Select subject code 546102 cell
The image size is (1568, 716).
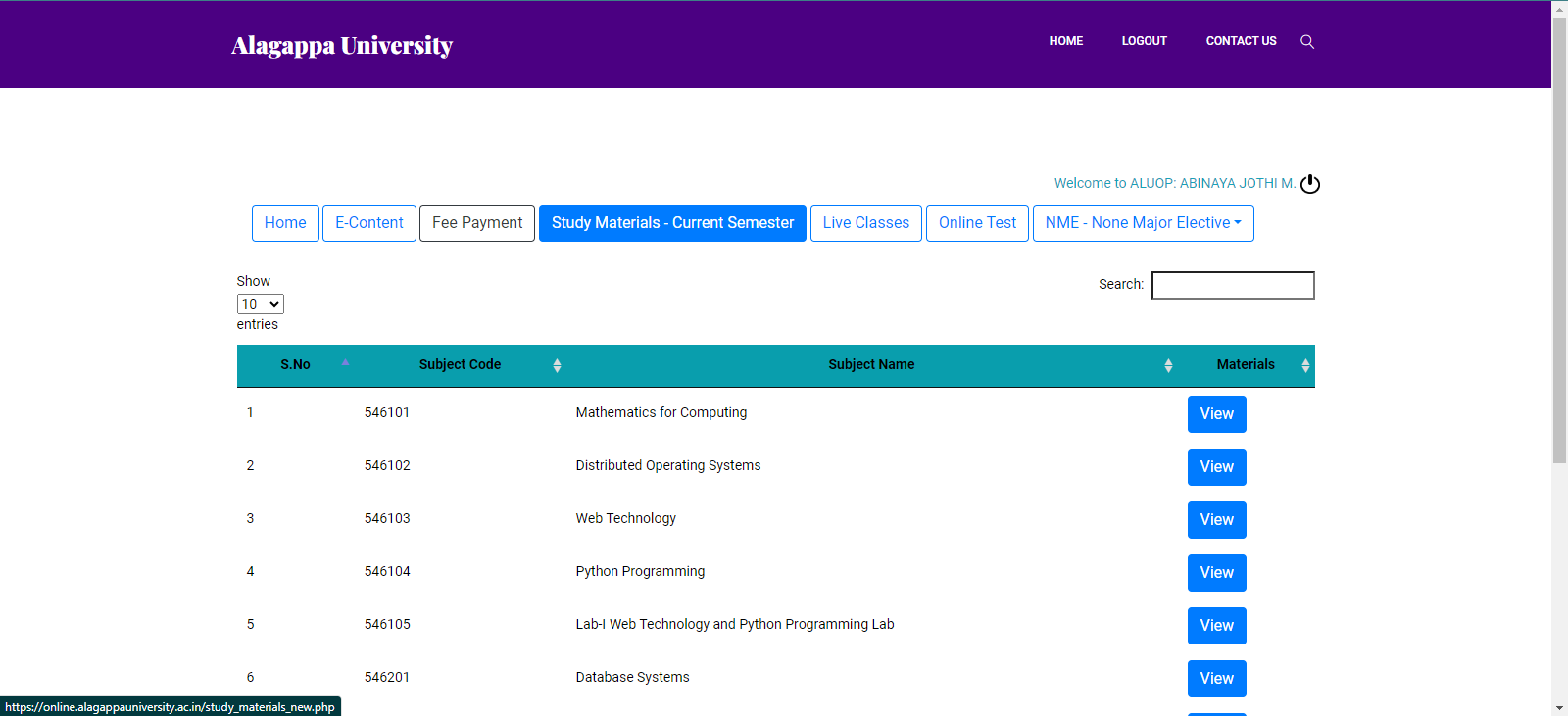[x=387, y=466]
